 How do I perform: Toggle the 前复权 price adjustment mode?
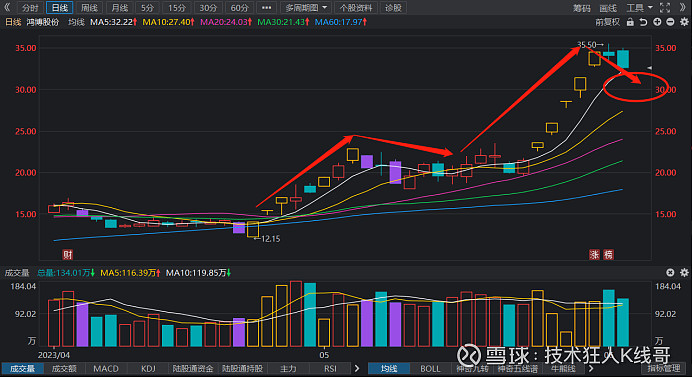coord(607,22)
